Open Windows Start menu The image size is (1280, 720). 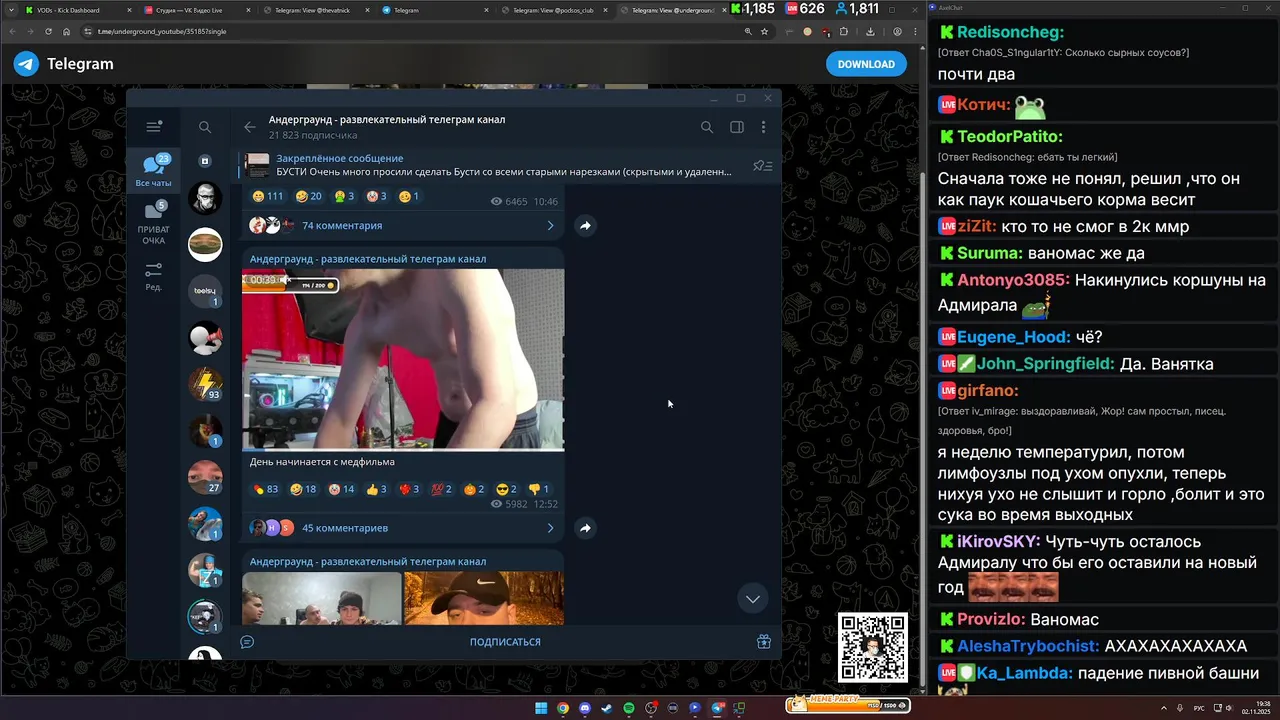click(x=541, y=708)
